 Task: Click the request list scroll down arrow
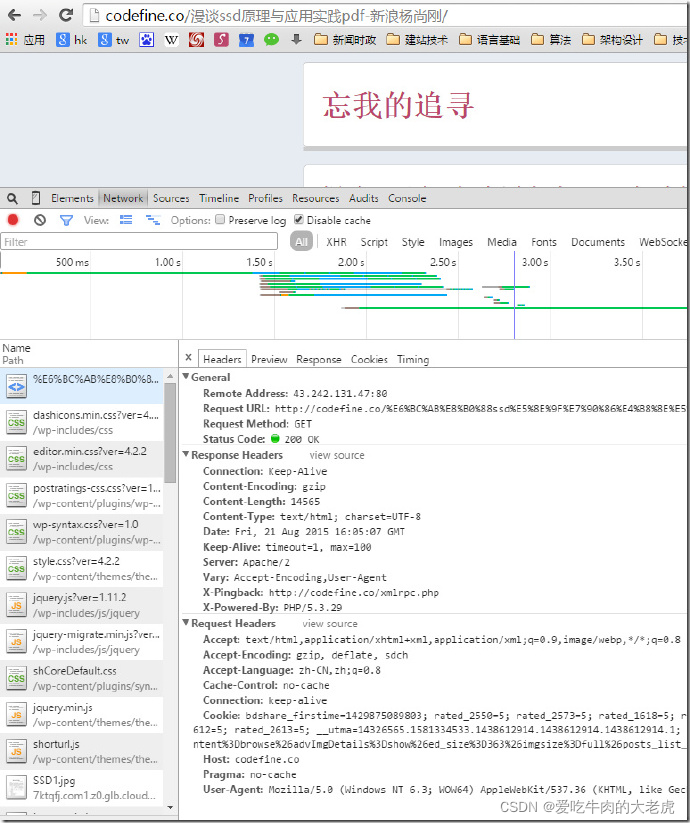pyautogui.click(x=170, y=807)
